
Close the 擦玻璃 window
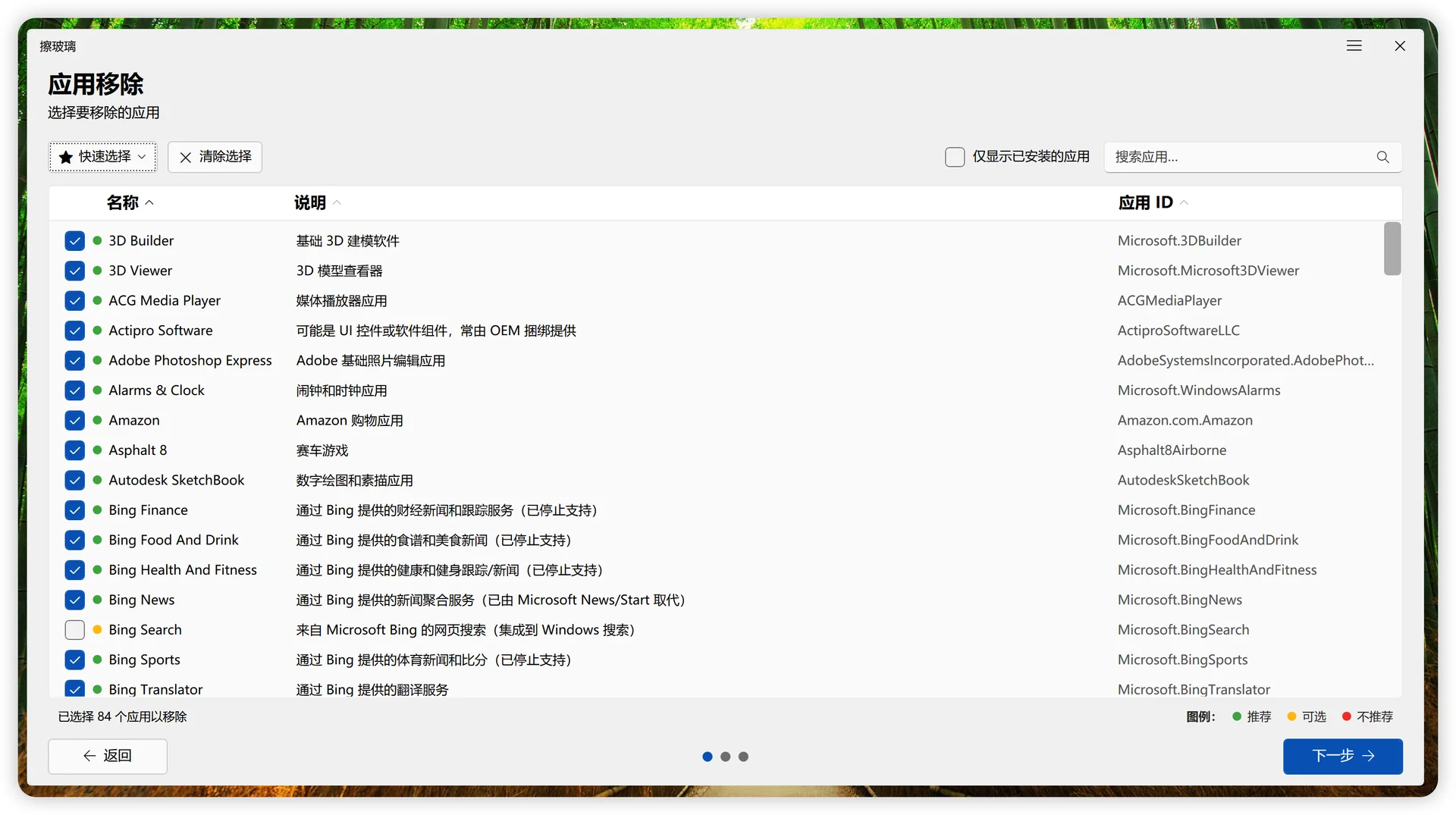pyautogui.click(x=1400, y=46)
